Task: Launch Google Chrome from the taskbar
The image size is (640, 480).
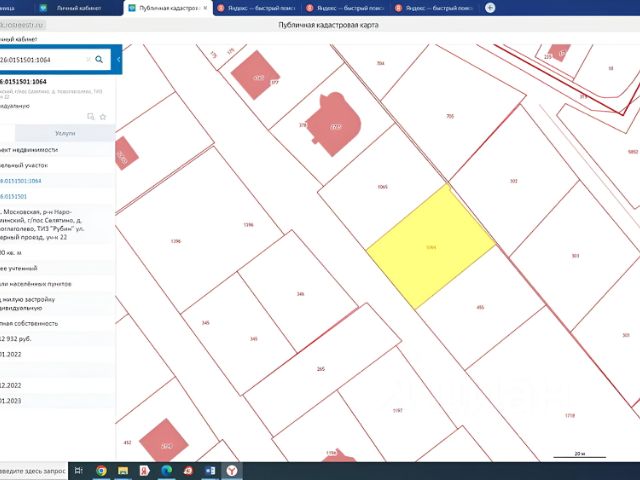Action: (x=101, y=471)
